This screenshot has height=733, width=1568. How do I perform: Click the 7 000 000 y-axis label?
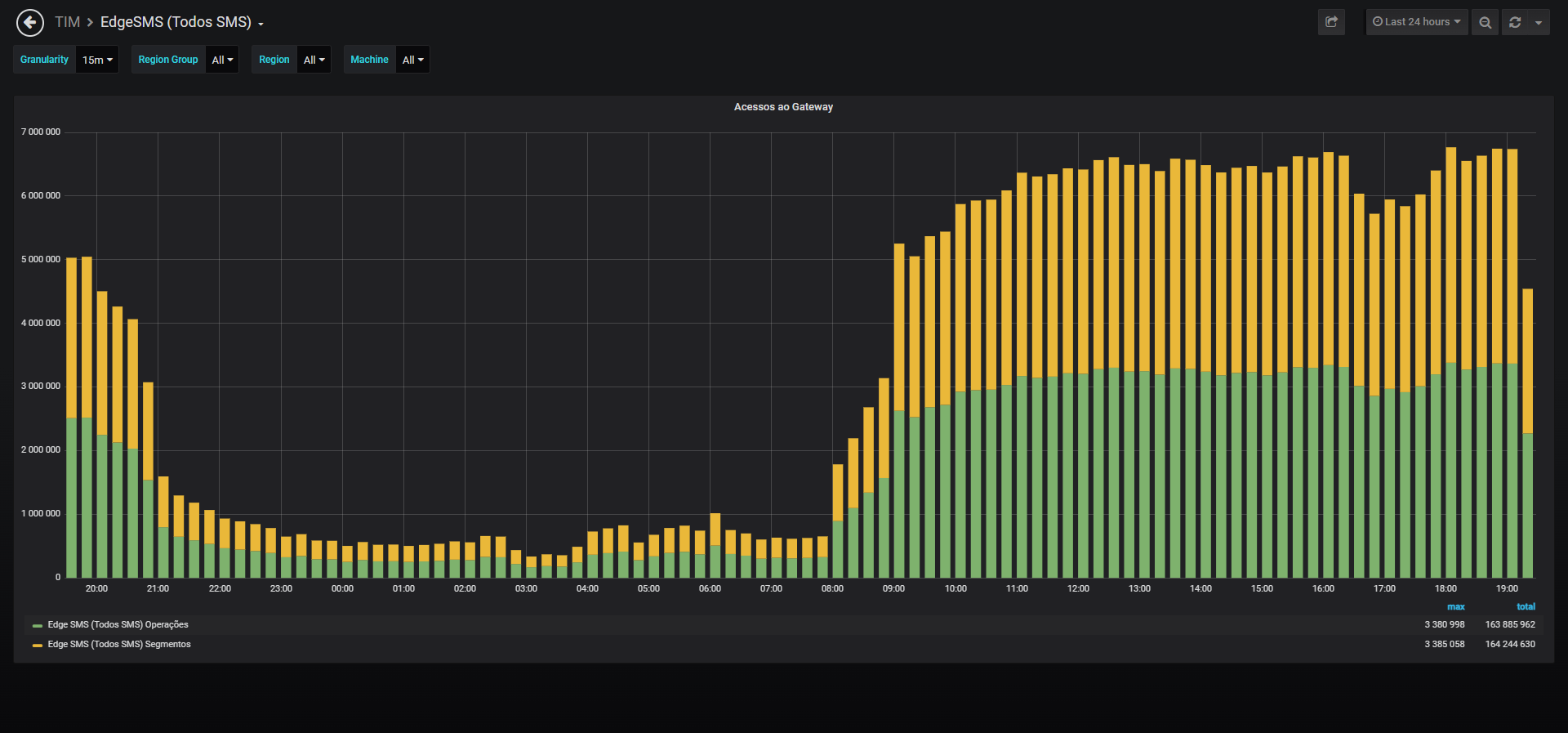41,132
